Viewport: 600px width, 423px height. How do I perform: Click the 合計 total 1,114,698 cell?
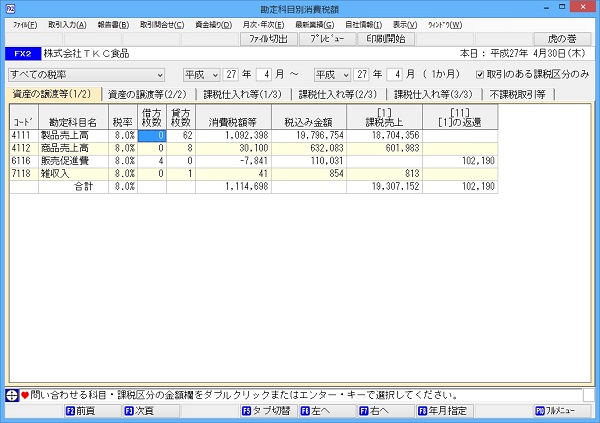(x=233, y=187)
